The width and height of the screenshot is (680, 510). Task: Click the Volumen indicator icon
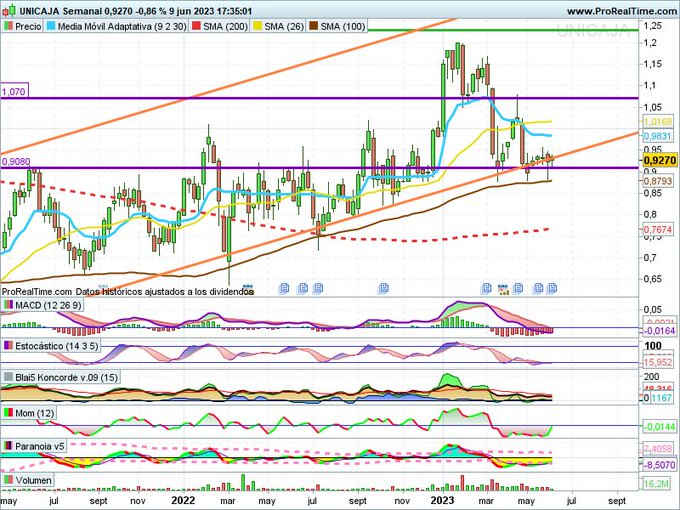click(8, 480)
